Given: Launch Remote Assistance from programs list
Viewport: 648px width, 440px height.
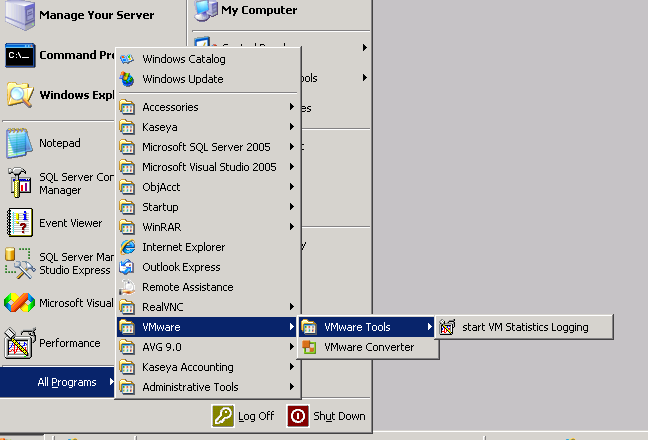Looking at the screenshot, I should coord(207,287).
